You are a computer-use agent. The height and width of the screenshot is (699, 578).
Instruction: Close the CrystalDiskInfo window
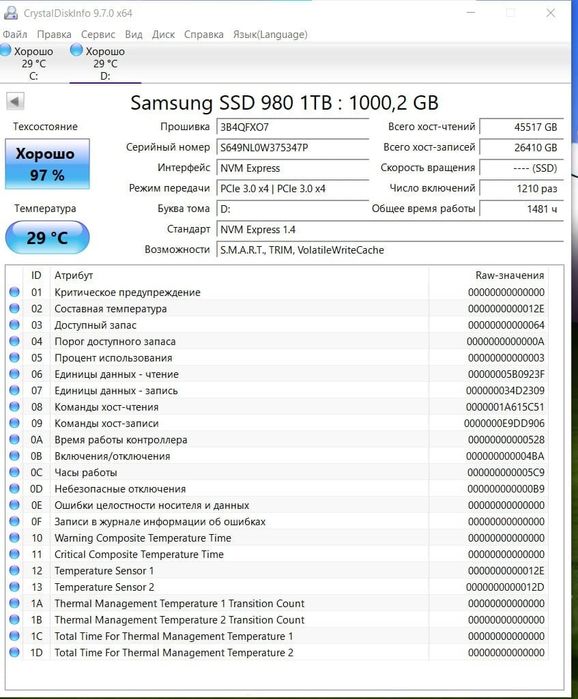pyautogui.click(x=551, y=13)
